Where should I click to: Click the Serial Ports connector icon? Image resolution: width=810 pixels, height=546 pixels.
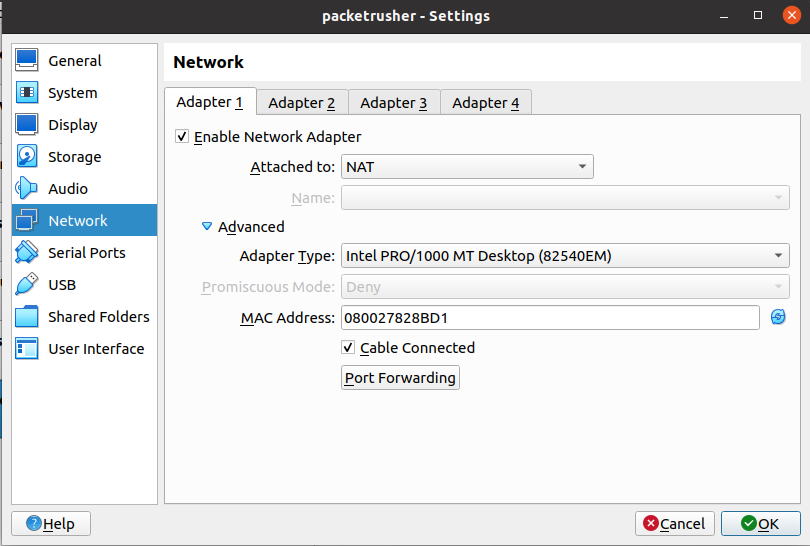point(26,253)
